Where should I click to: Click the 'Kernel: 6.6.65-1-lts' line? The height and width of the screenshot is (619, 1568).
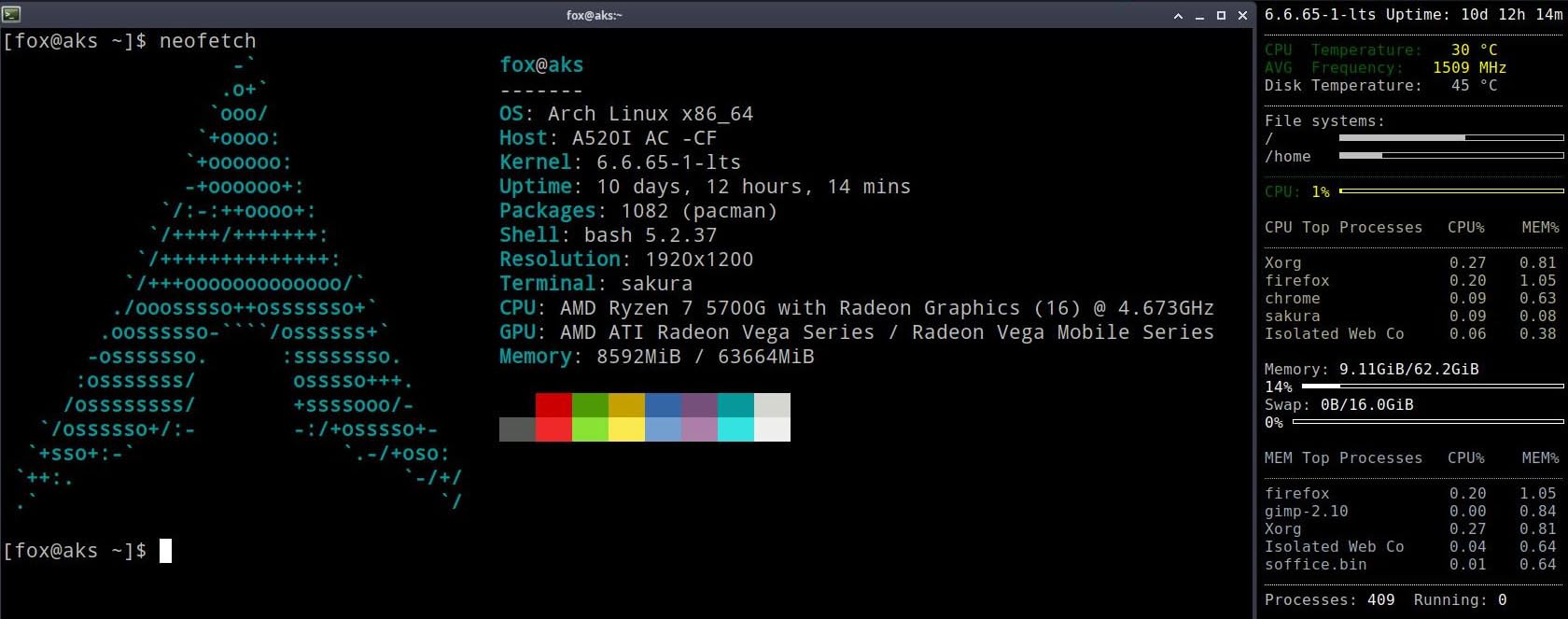click(x=621, y=162)
